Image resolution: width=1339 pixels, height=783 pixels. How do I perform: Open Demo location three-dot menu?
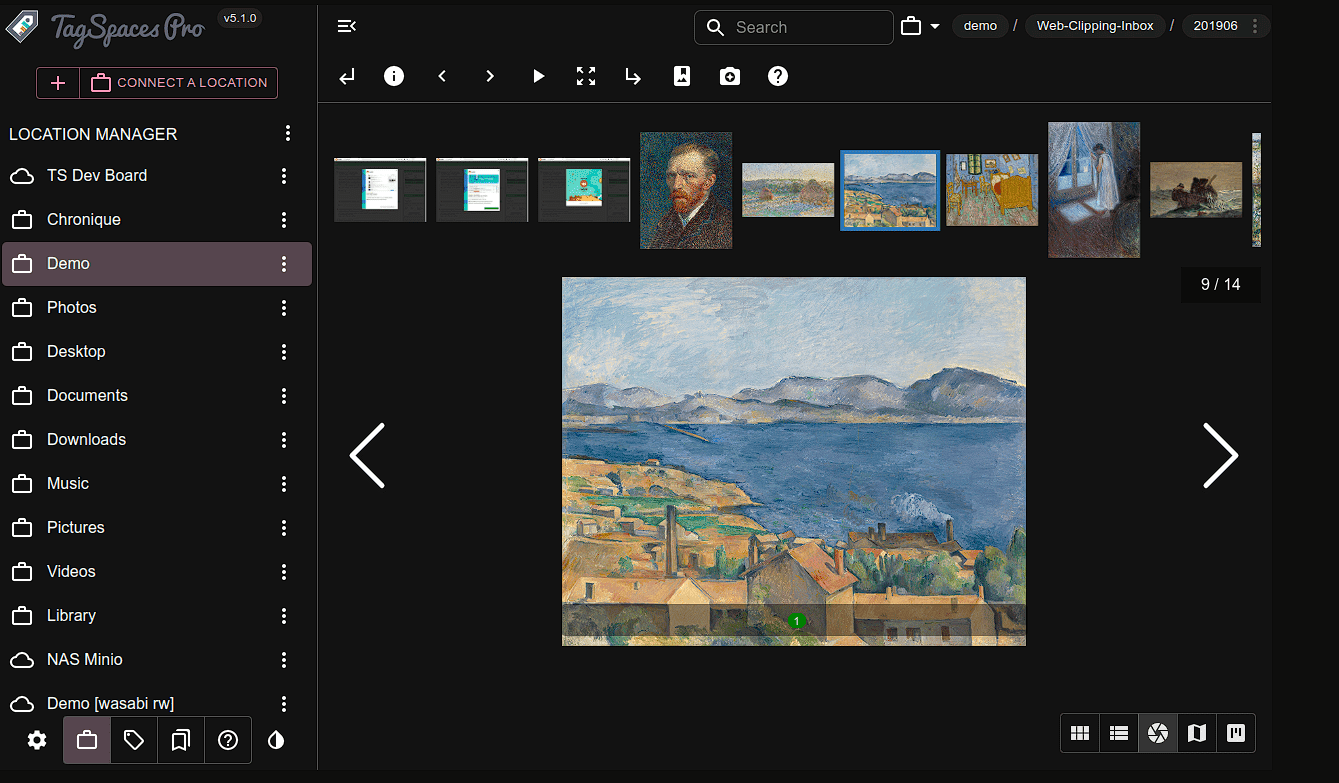(284, 264)
